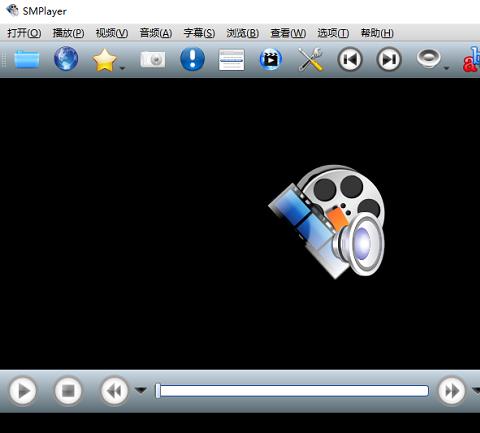Open preferences with the wrench and screwdriver icon

click(x=310, y=59)
